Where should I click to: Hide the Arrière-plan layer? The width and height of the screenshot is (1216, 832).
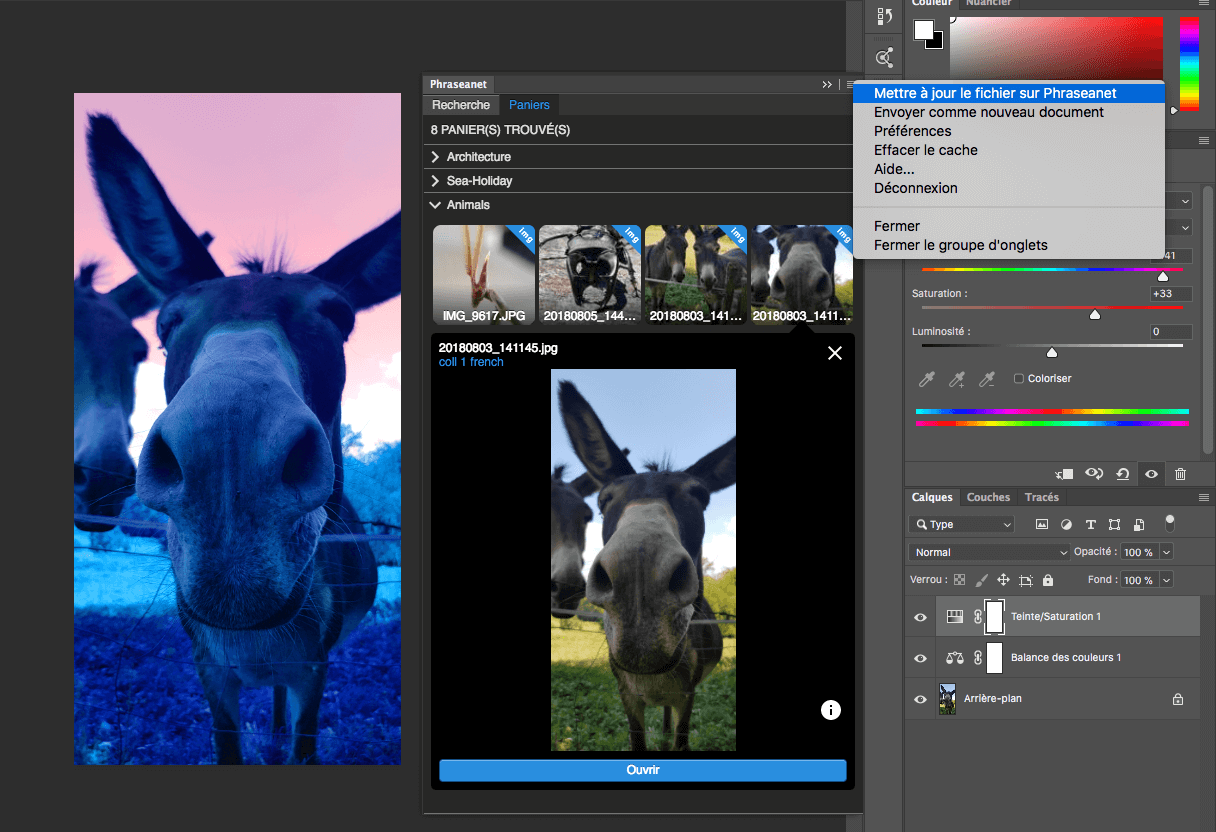point(919,698)
